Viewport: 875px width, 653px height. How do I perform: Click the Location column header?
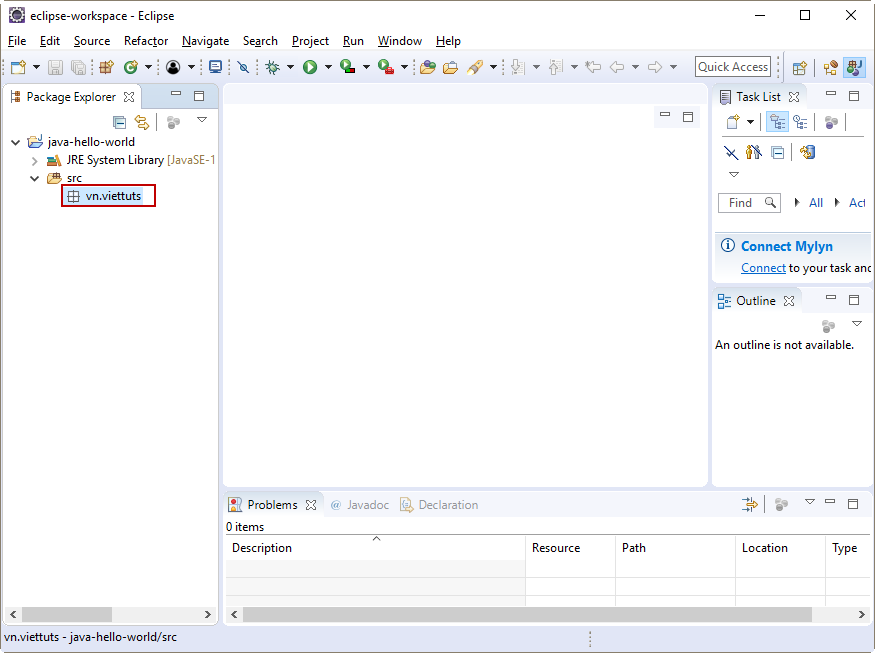pyautogui.click(x=780, y=548)
